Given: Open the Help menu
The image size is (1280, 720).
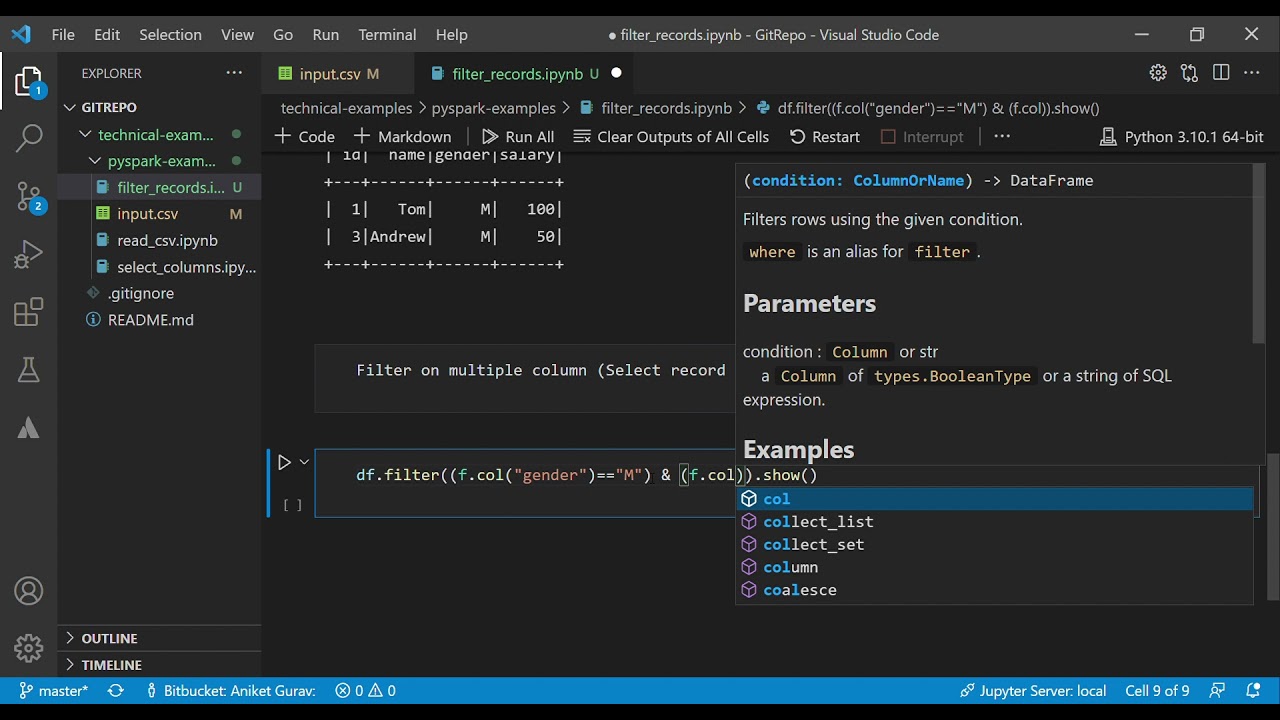Looking at the screenshot, I should click(451, 34).
